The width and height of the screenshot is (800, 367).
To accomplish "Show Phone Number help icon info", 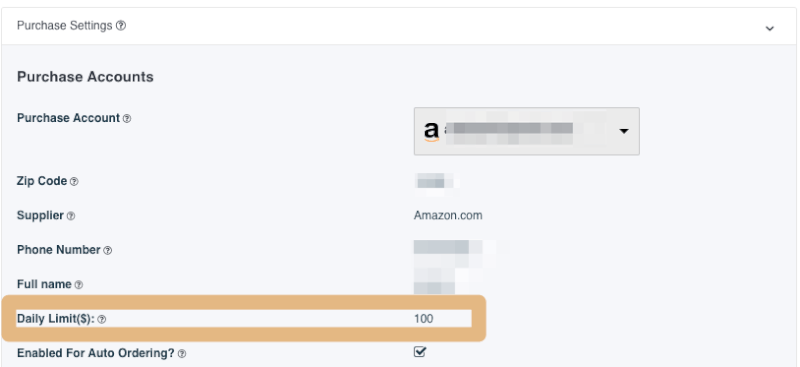I will (x=108, y=251).
